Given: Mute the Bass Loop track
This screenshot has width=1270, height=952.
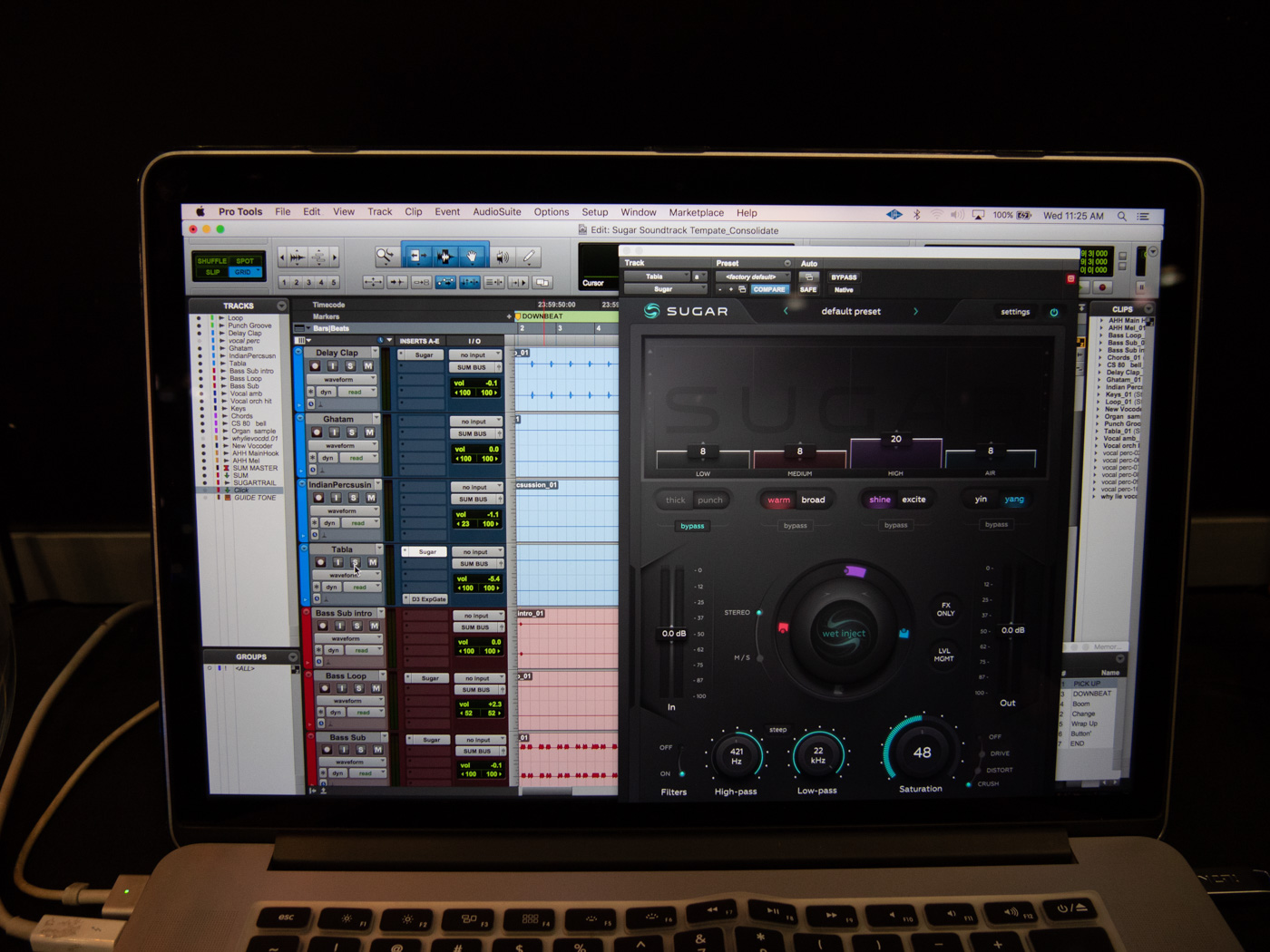Looking at the screenshot, I should click(x=376, y=688).
